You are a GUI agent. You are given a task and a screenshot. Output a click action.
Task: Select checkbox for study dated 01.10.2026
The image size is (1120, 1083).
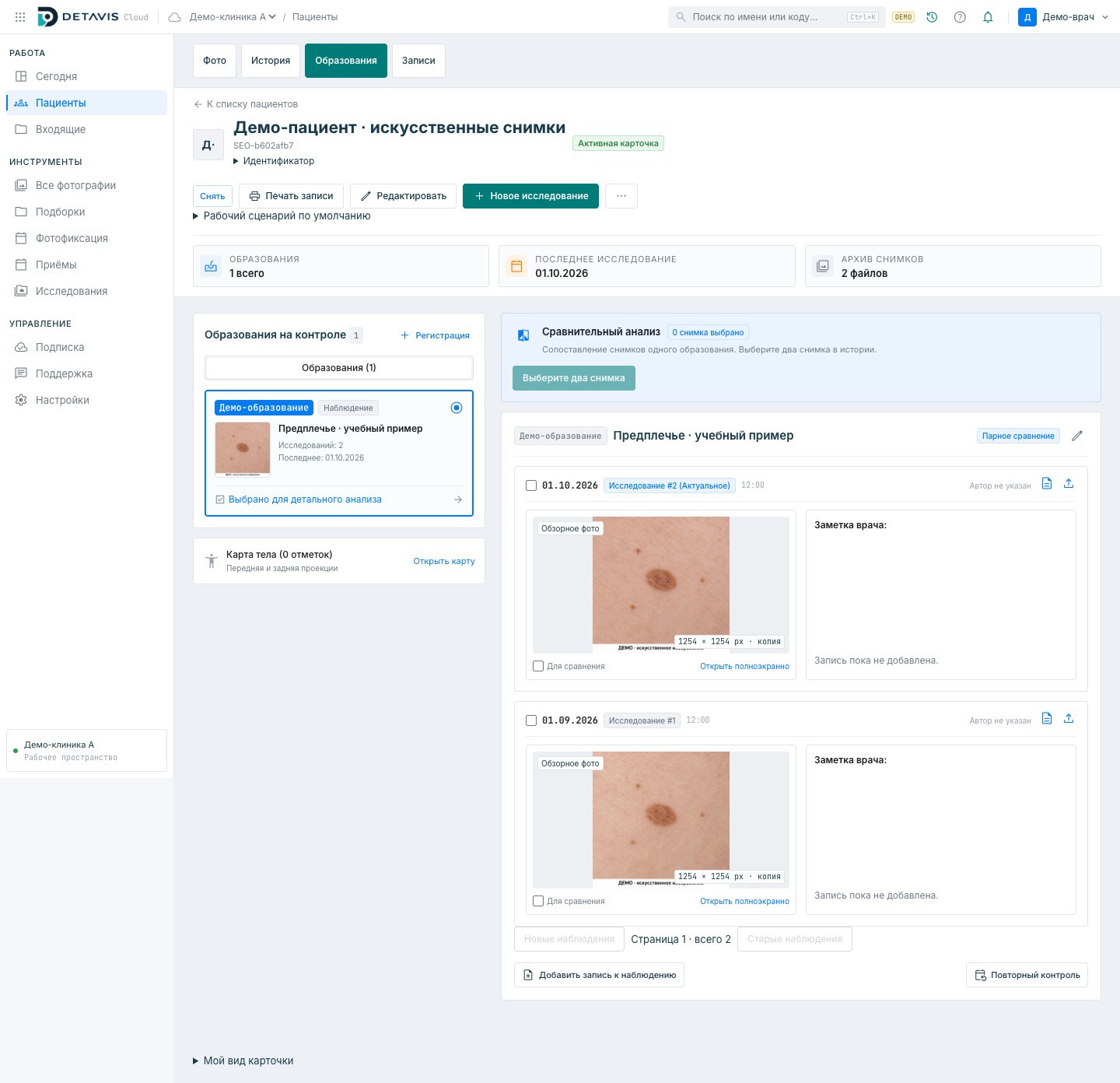coord(531,485)
